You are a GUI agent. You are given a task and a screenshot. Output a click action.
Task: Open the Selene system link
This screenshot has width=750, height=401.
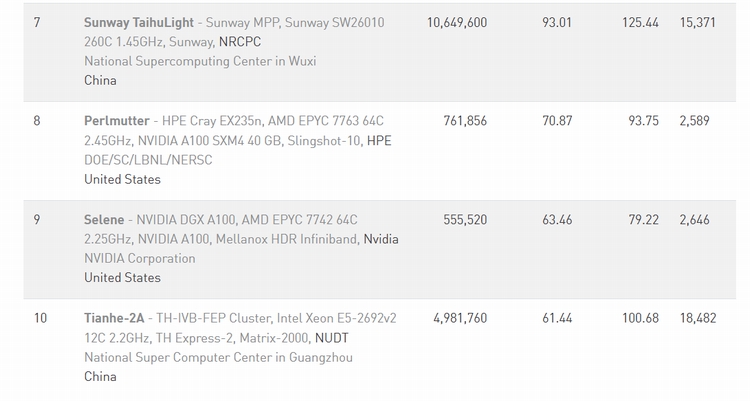(104, 220)
